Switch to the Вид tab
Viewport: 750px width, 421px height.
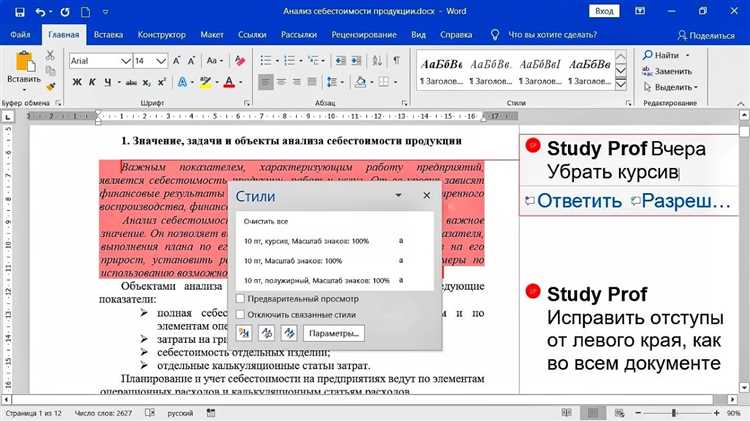click(419, 34)
